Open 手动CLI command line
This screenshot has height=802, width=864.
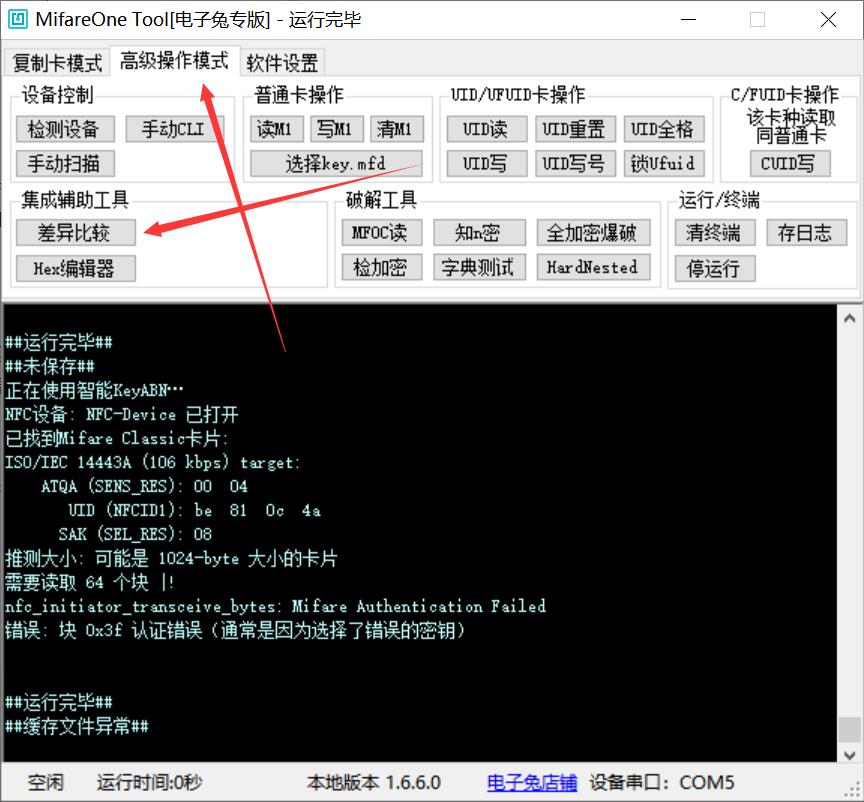click(174, 129)
